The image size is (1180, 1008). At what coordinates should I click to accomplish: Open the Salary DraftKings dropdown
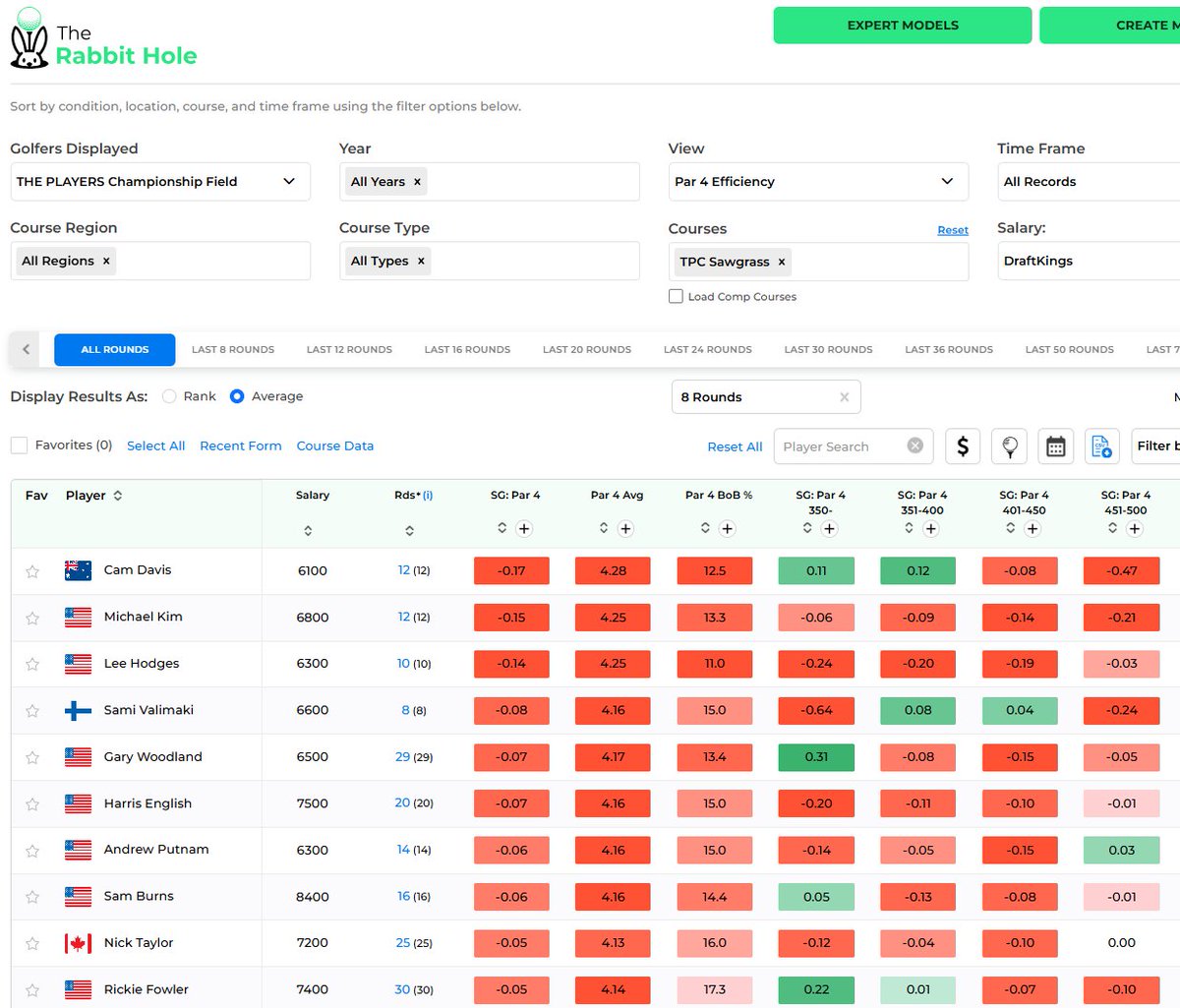point(1089,262)
